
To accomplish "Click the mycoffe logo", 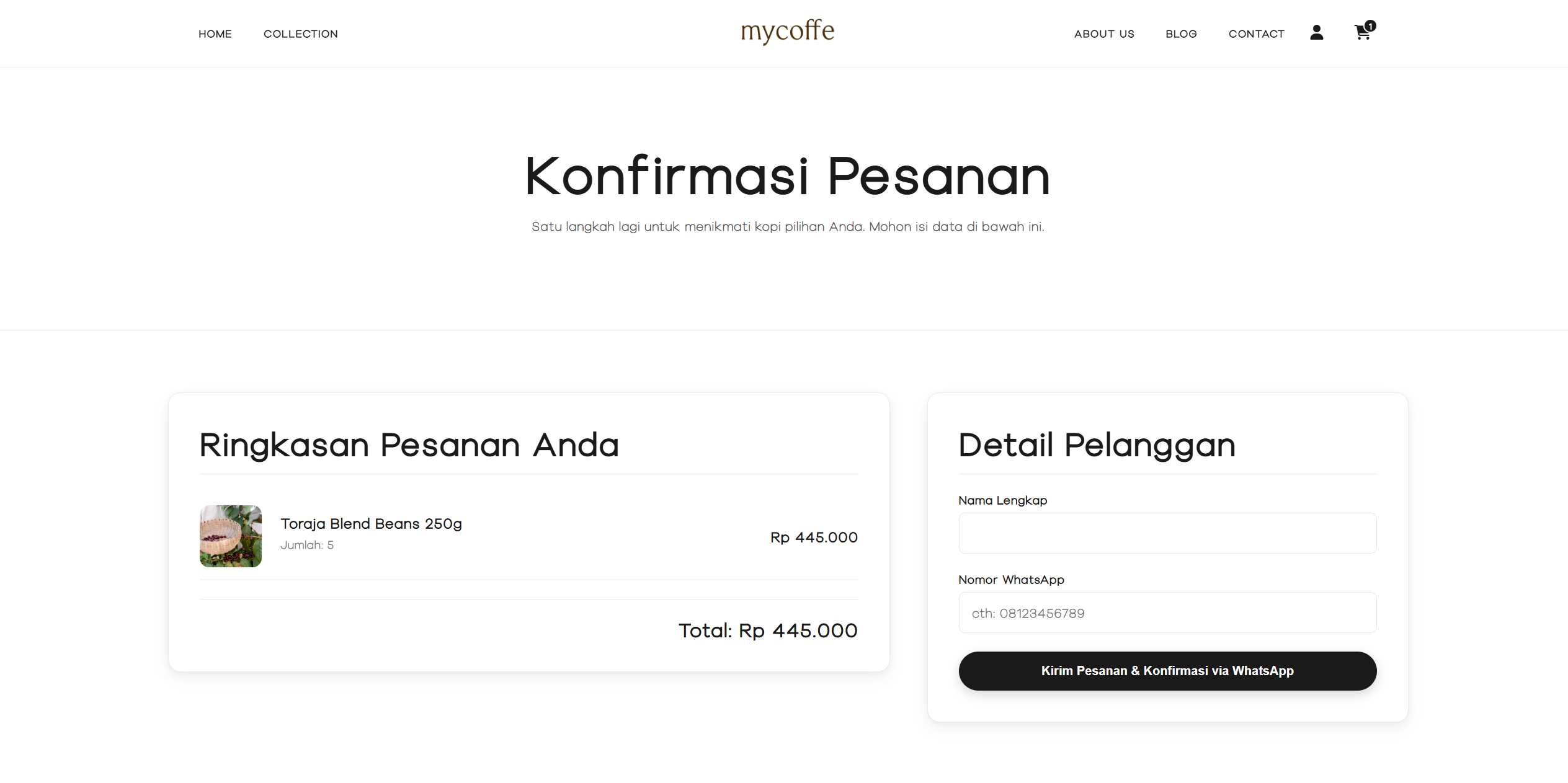I will [787, 31].
